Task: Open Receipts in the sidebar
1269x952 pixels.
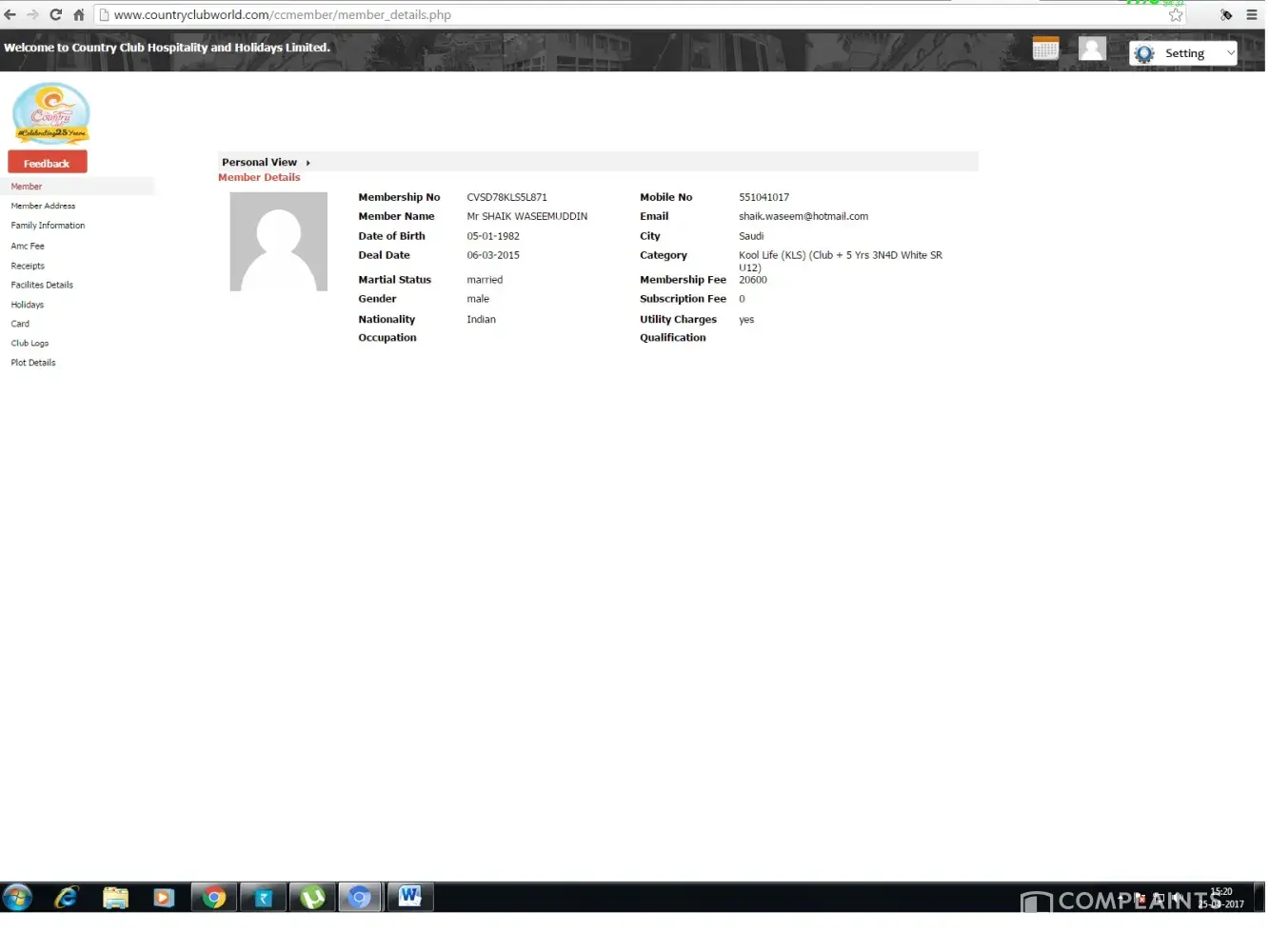Action: [28, 266]
